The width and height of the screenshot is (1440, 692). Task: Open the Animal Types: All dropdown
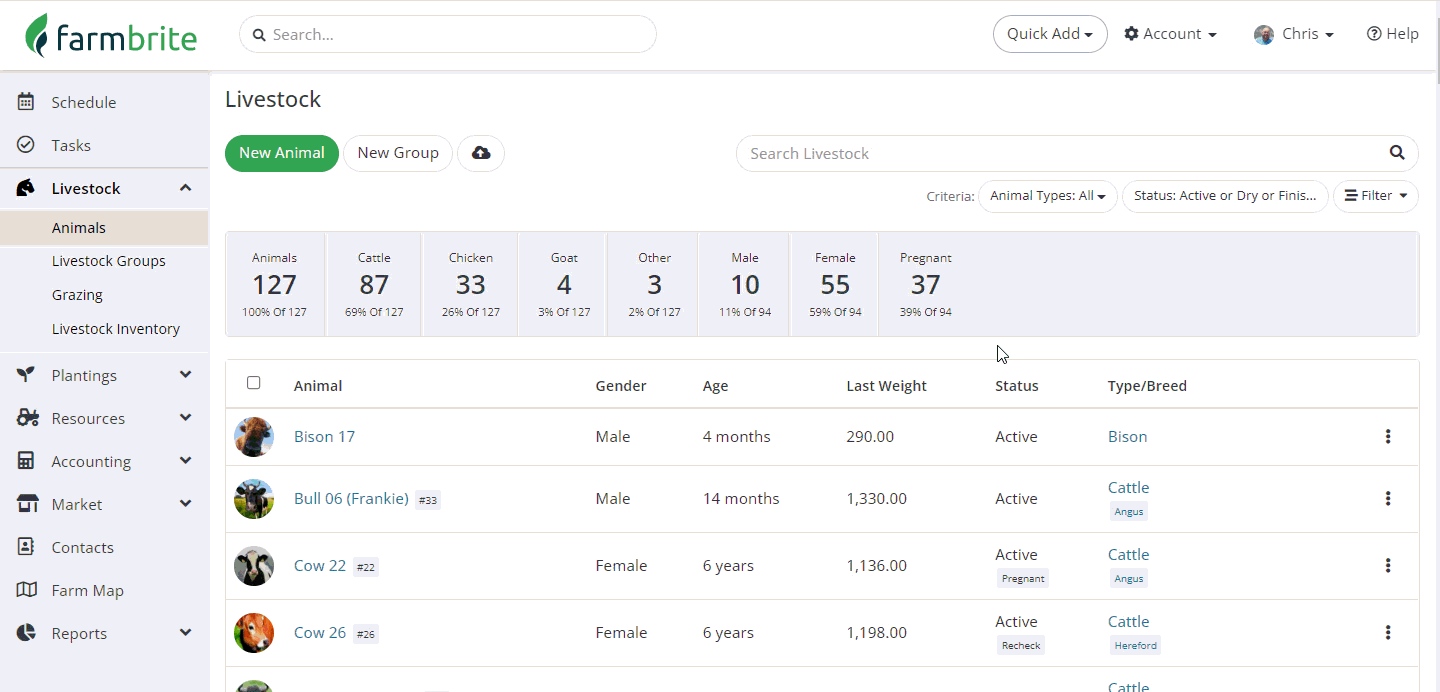coord(1048,196)
